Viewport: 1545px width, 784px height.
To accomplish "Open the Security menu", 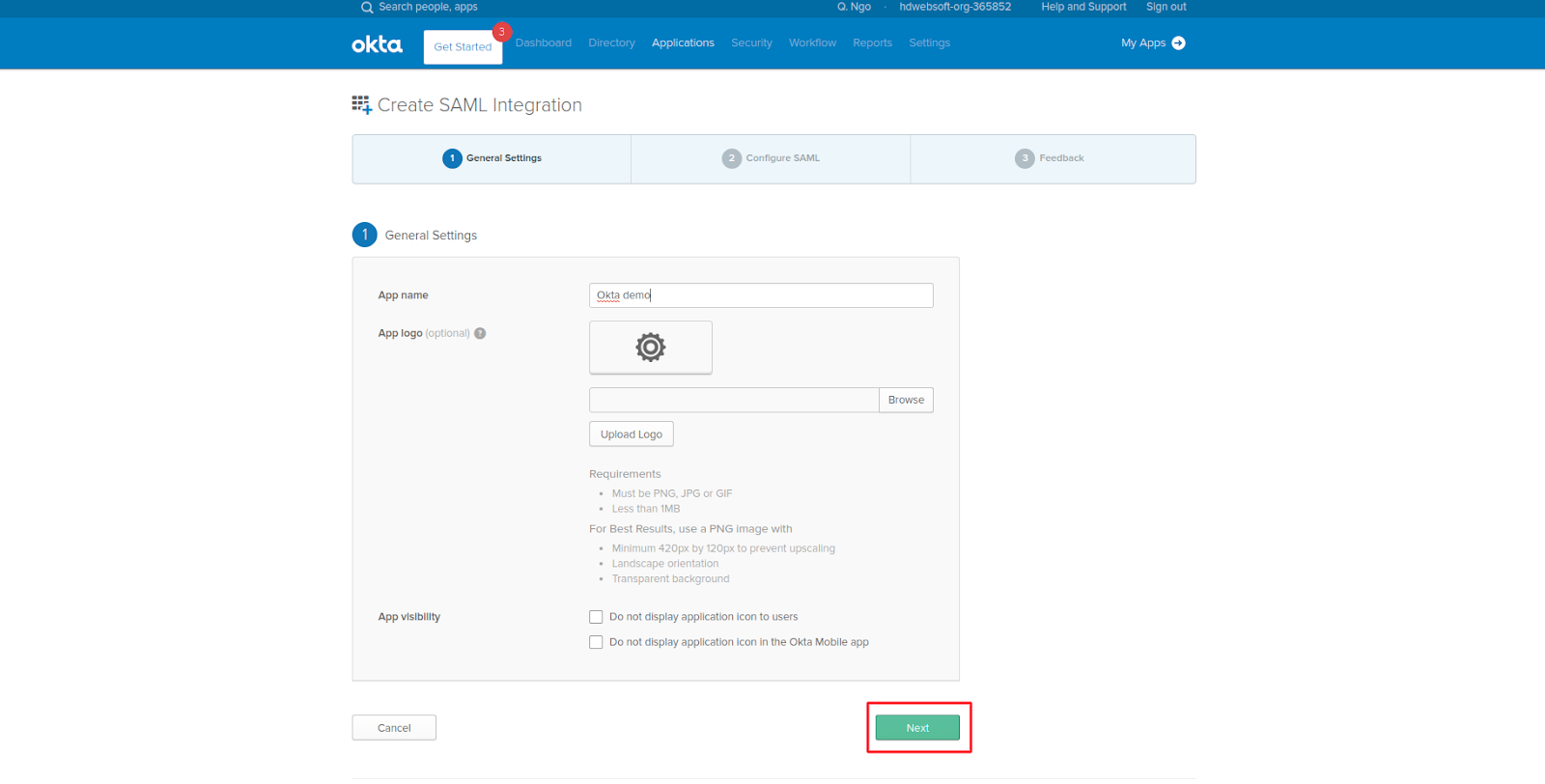I will click(751, 43).
